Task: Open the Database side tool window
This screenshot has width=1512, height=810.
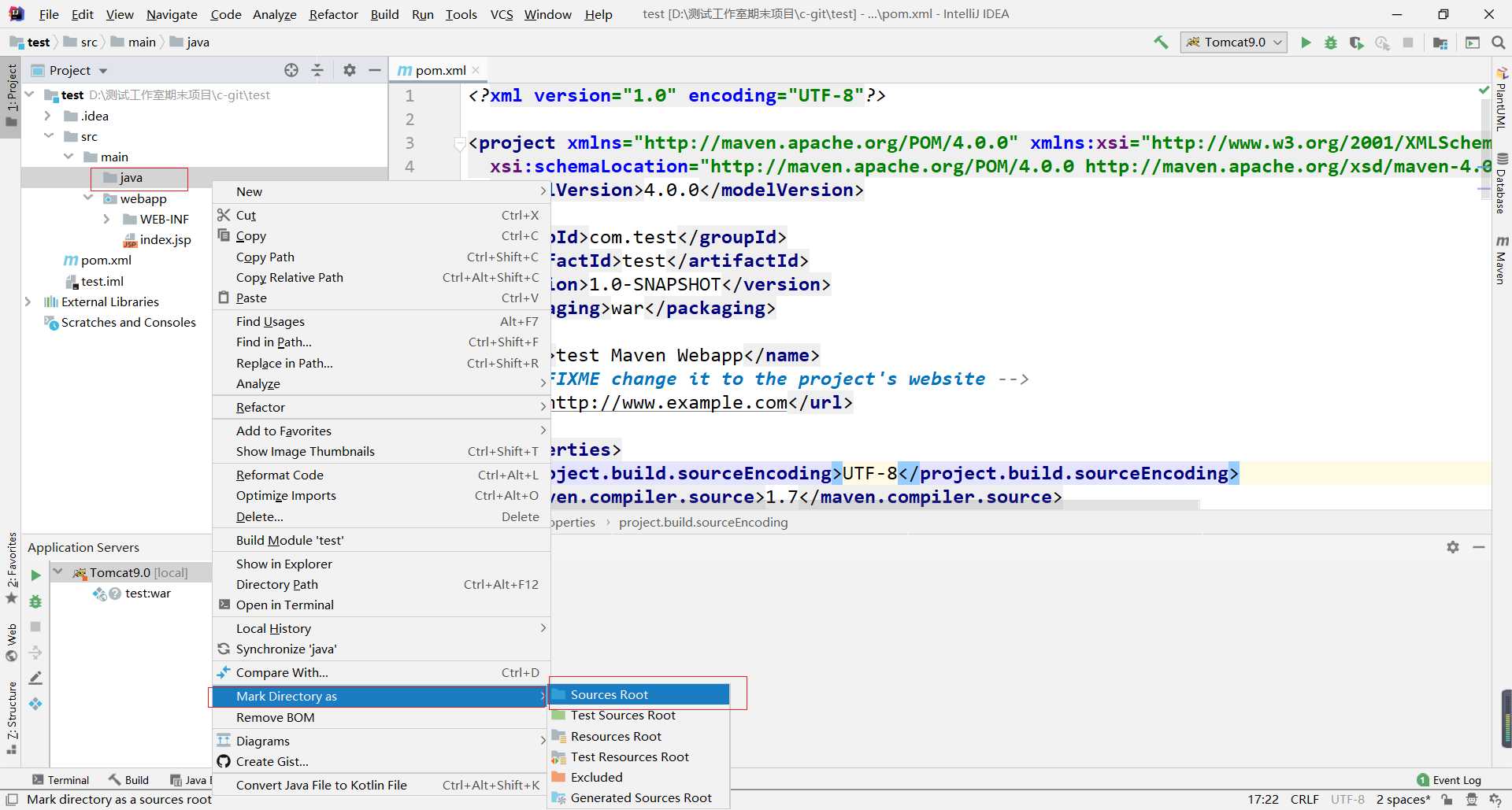Action: (x=1502, y=183)
